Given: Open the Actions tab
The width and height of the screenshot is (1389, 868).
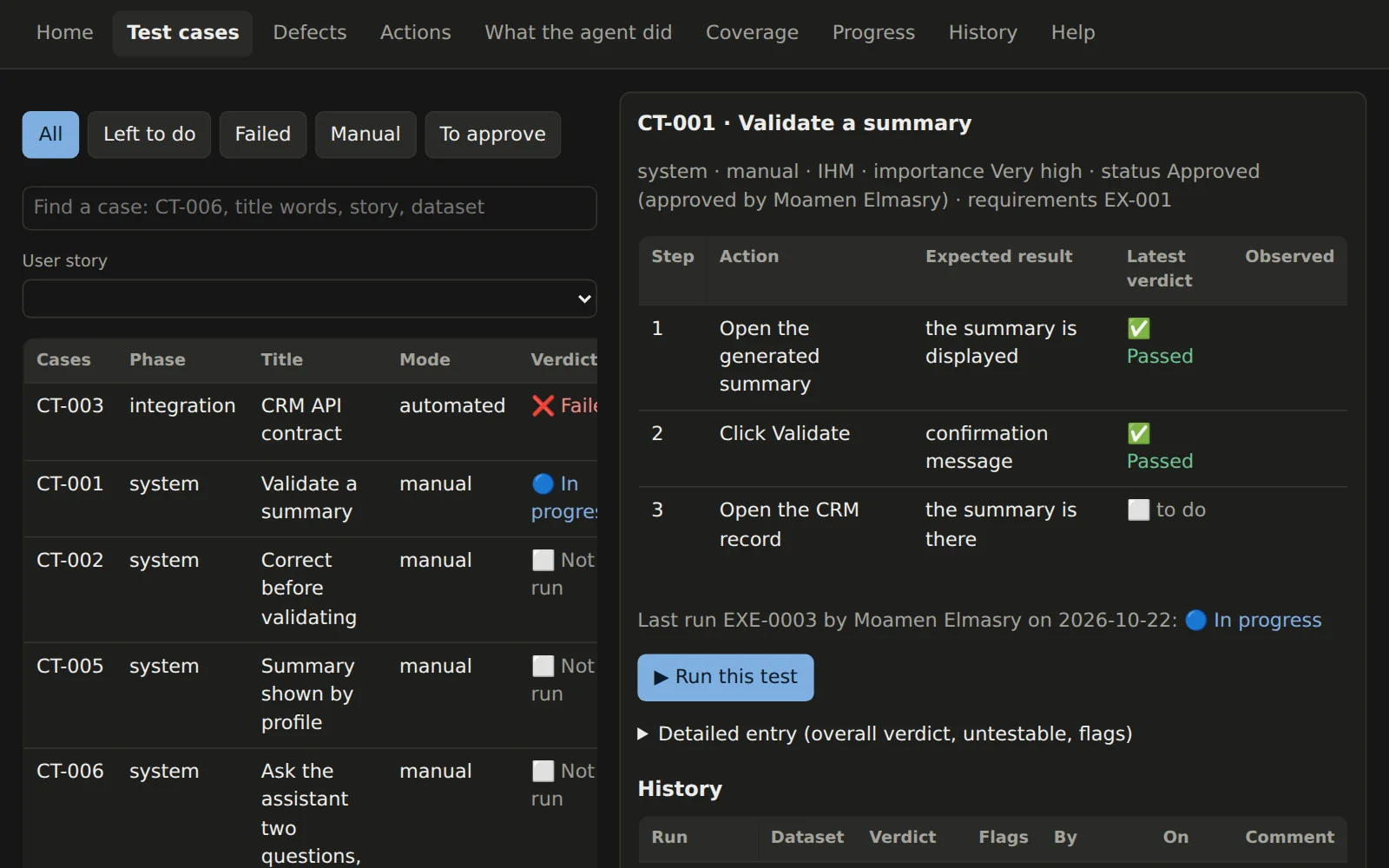Looking at the screenshot, I should [415, 33].
